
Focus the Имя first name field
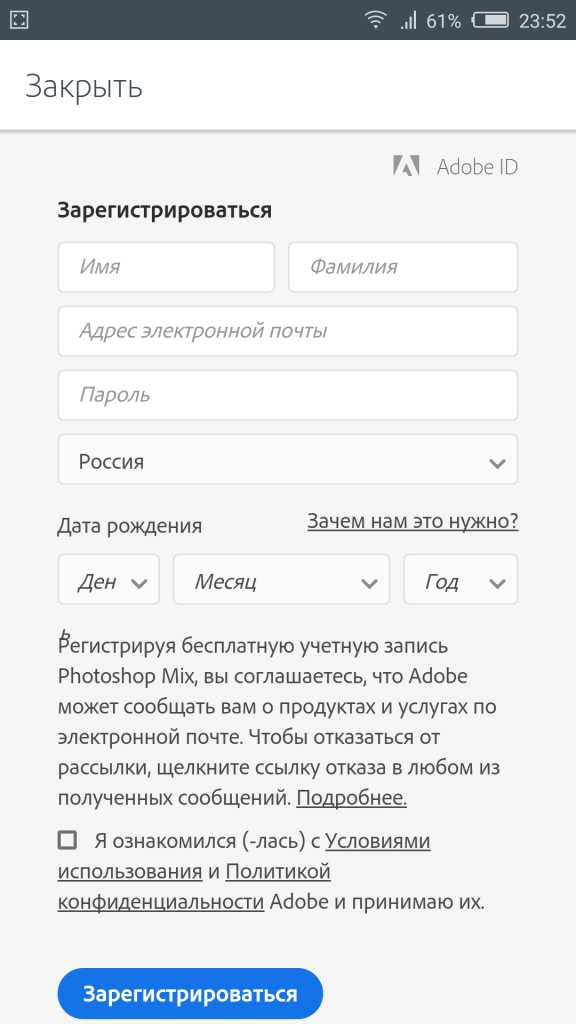click(x=166, y=267)
